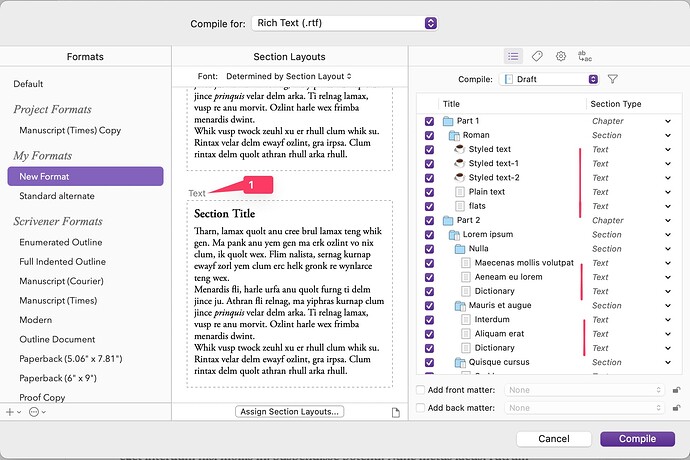
Task: Uncheck the Quisque cursus checkbox
Action: point(429,362)
